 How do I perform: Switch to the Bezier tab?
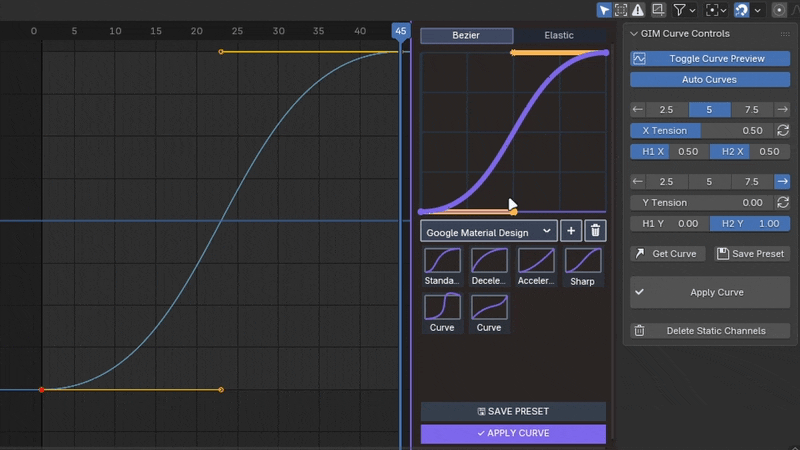coord(466,35)
